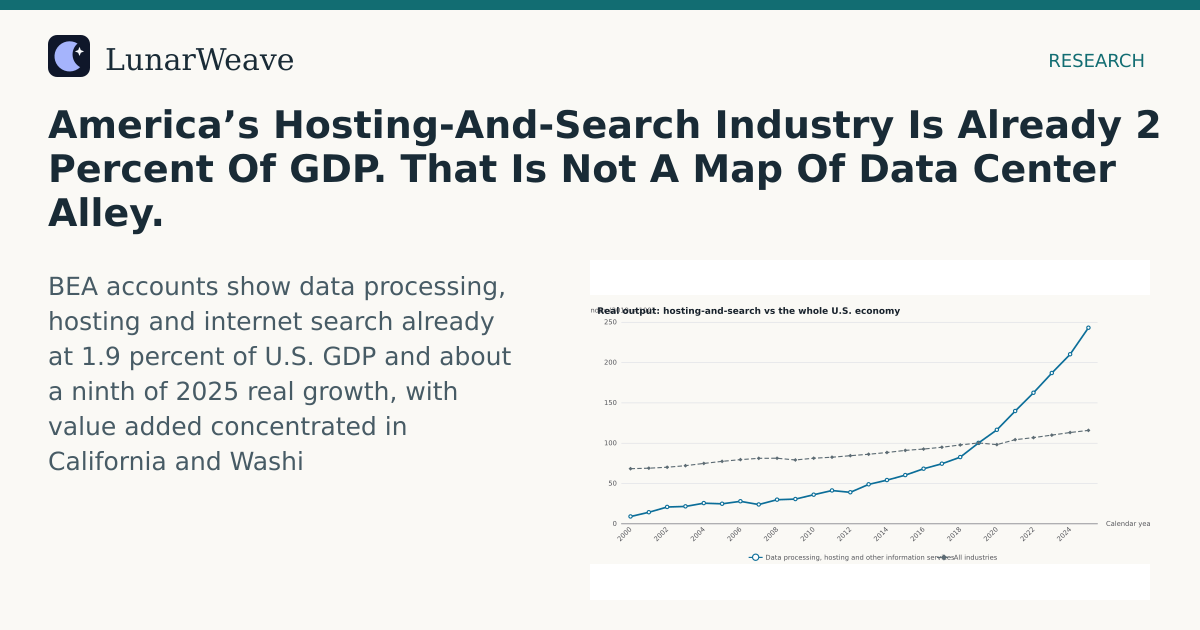Click the last point of the dashed All industries line
The image size is (1200, 630).
[1088, 430]
